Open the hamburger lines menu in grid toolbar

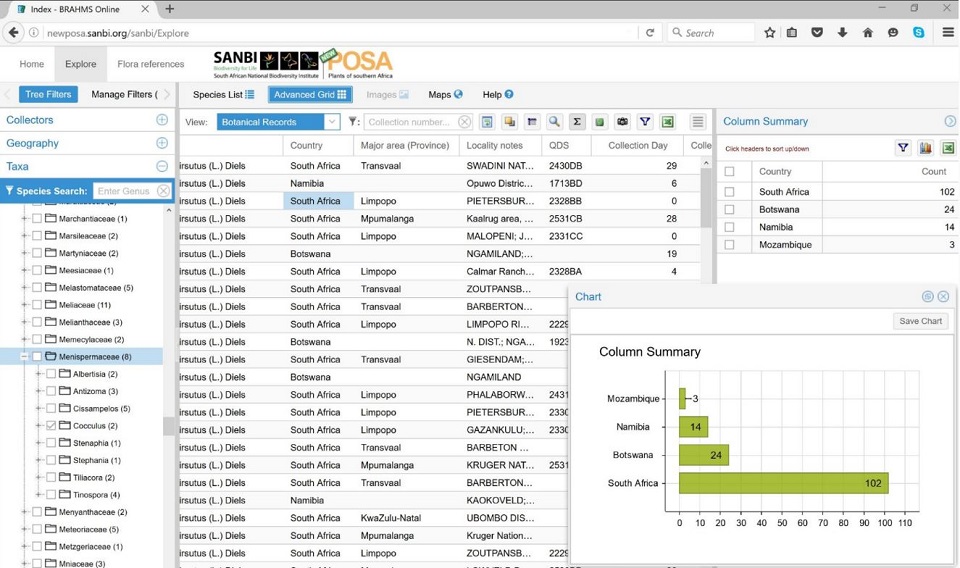[697, 122]
